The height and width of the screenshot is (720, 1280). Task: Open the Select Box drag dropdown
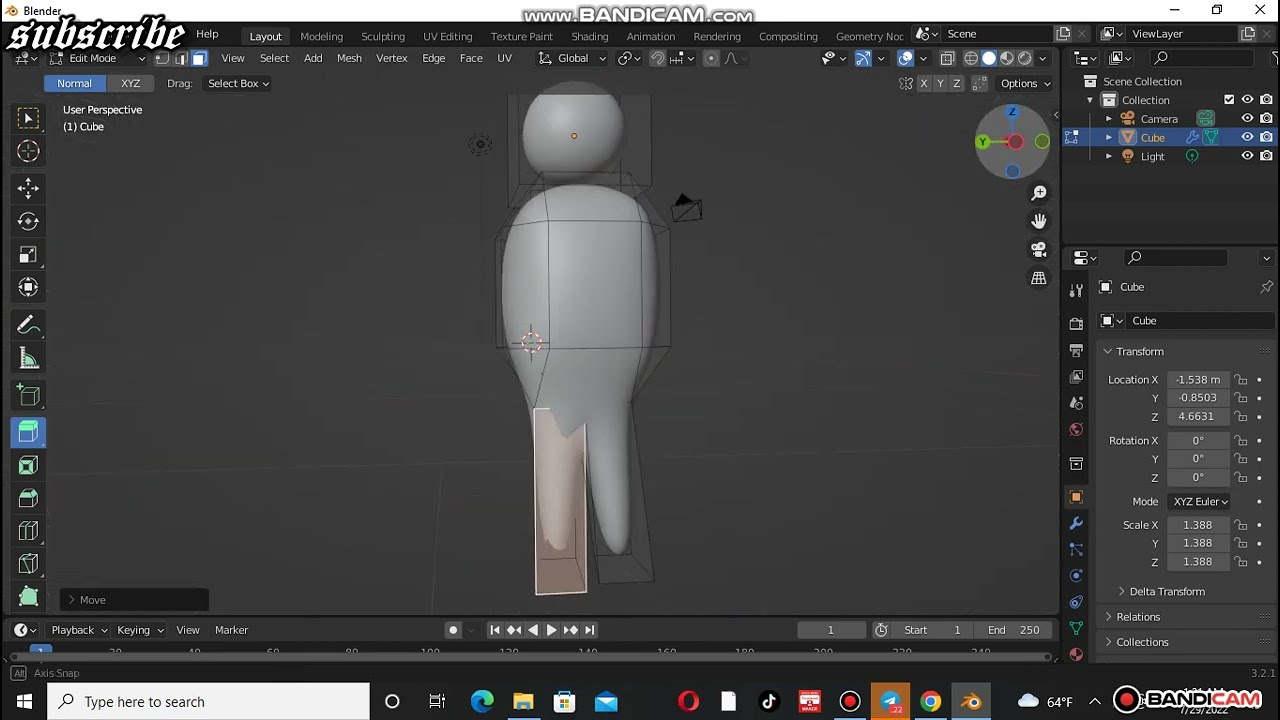tap(237, 84)
